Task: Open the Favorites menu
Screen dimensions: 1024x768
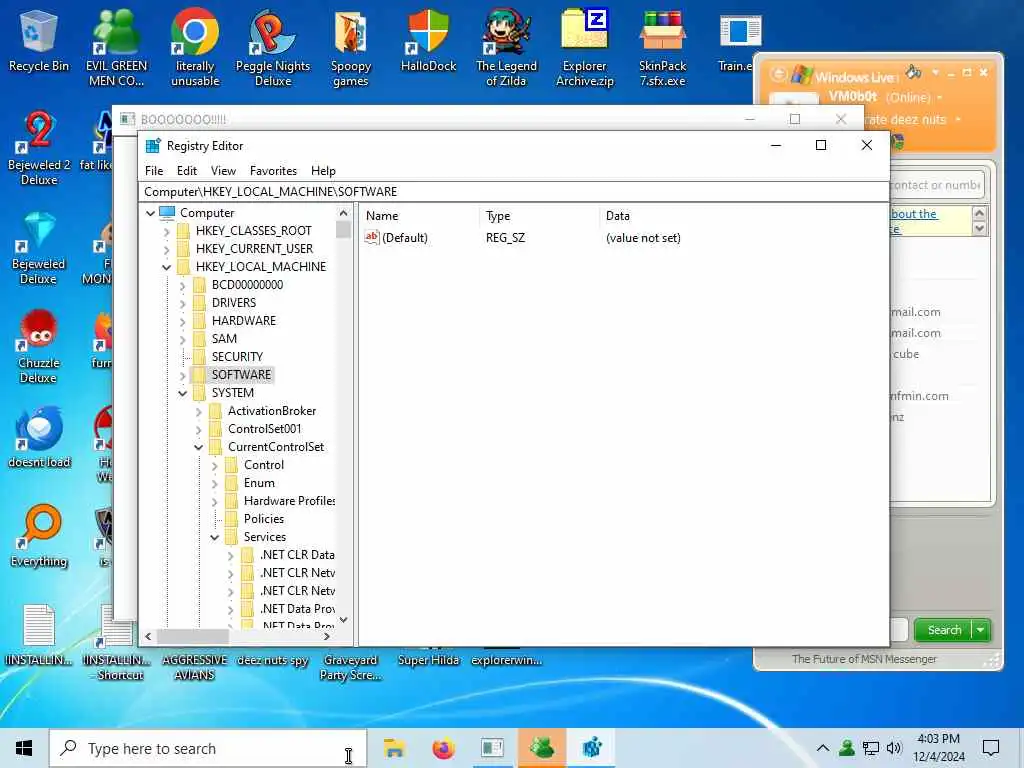Action: click(273, 171)
